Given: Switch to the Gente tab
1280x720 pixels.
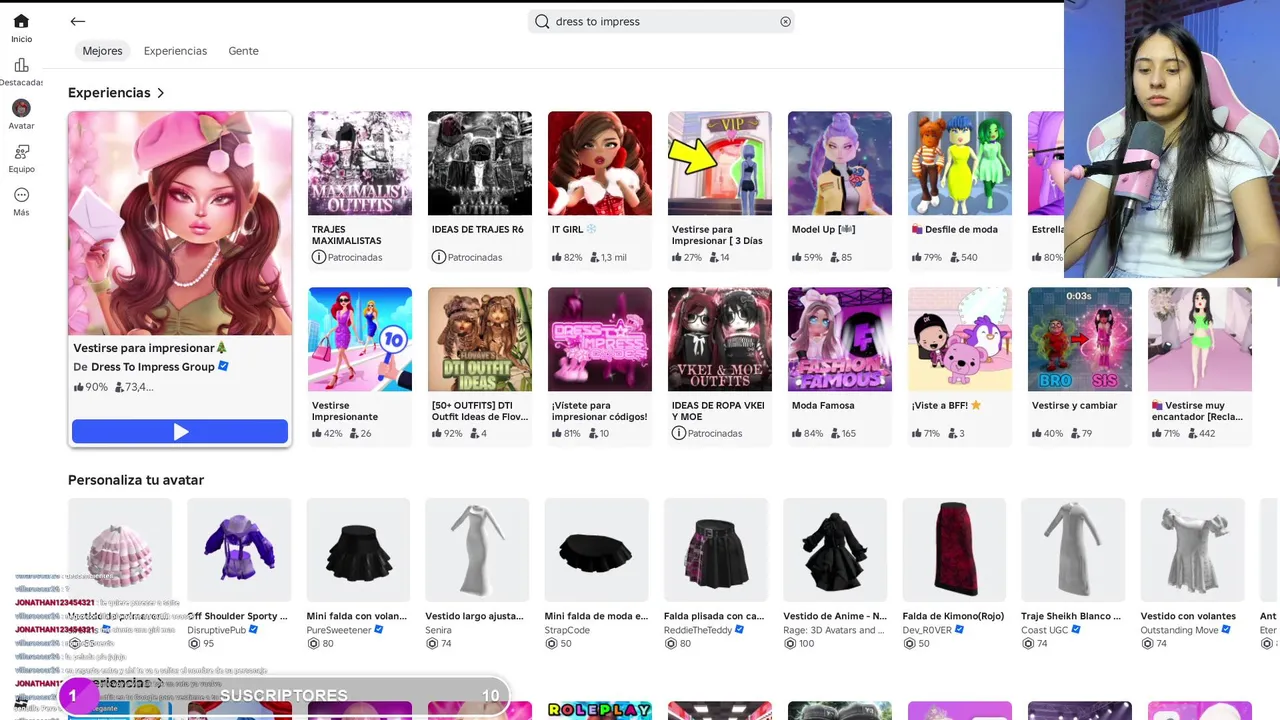Looking at the screenshot, I should (243, 51).
